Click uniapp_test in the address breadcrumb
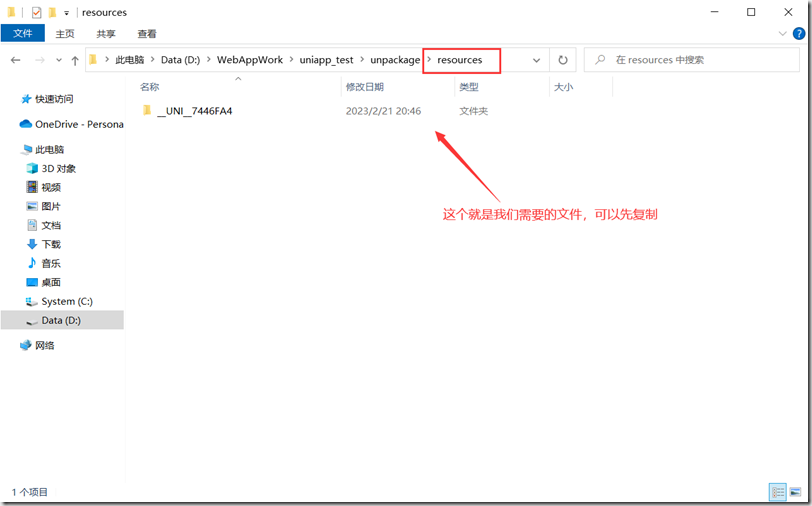 (x=326, y=60)
